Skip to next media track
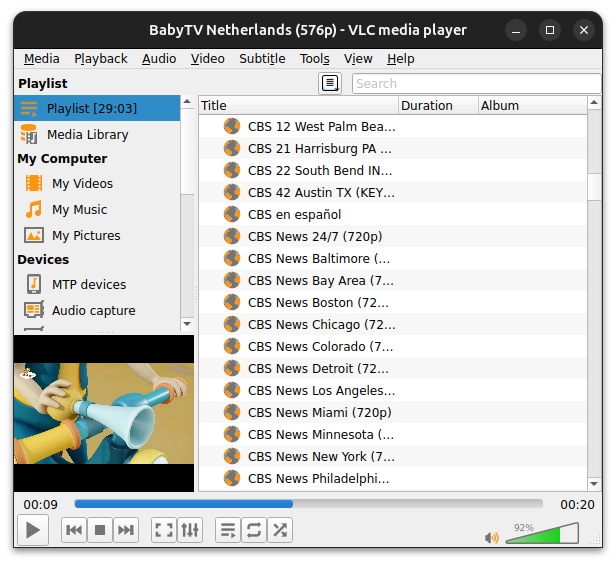Screen dimensions: 616x564 coord(126,530)
